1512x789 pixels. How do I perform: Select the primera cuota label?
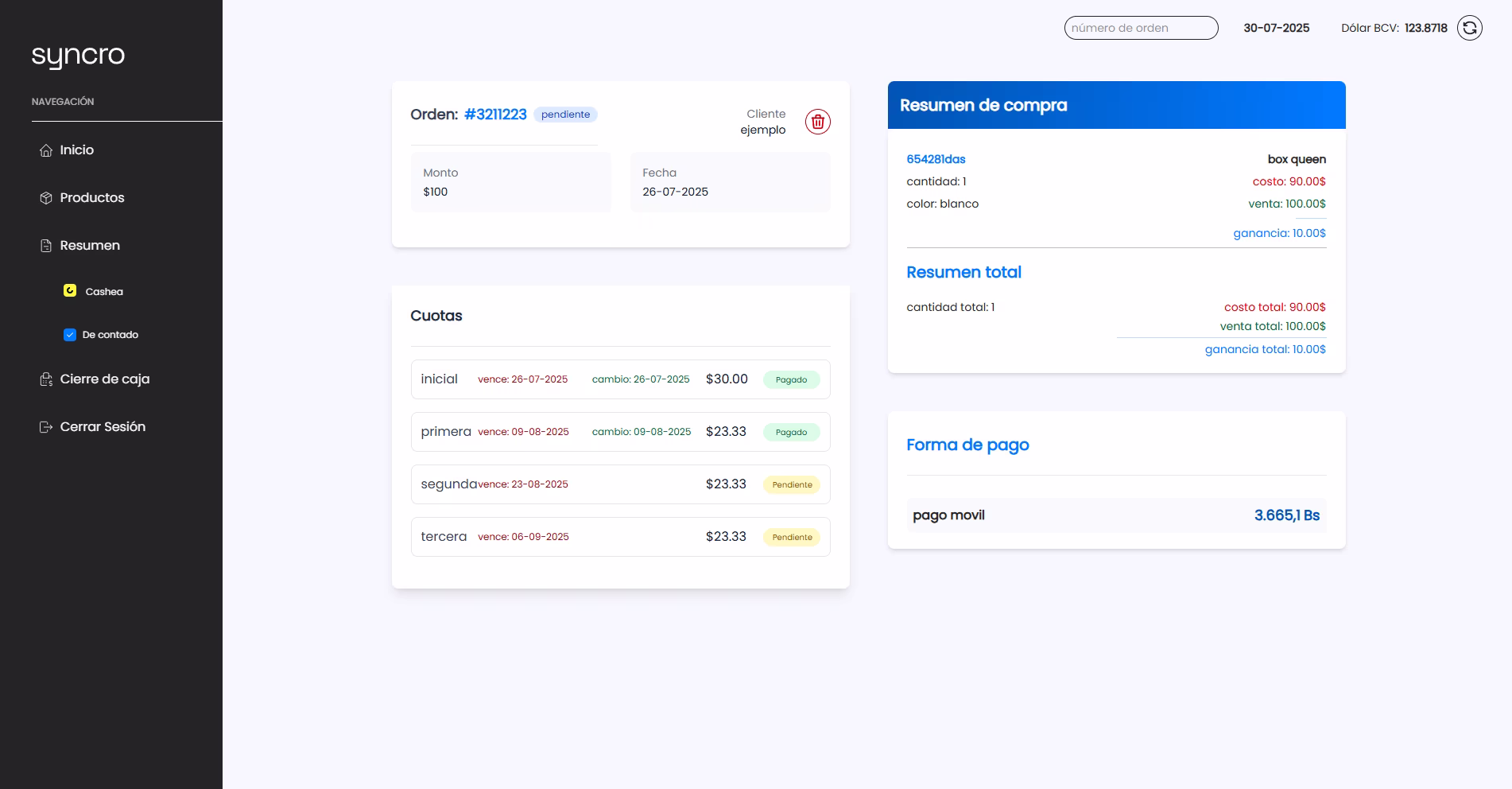click(446, 432)
